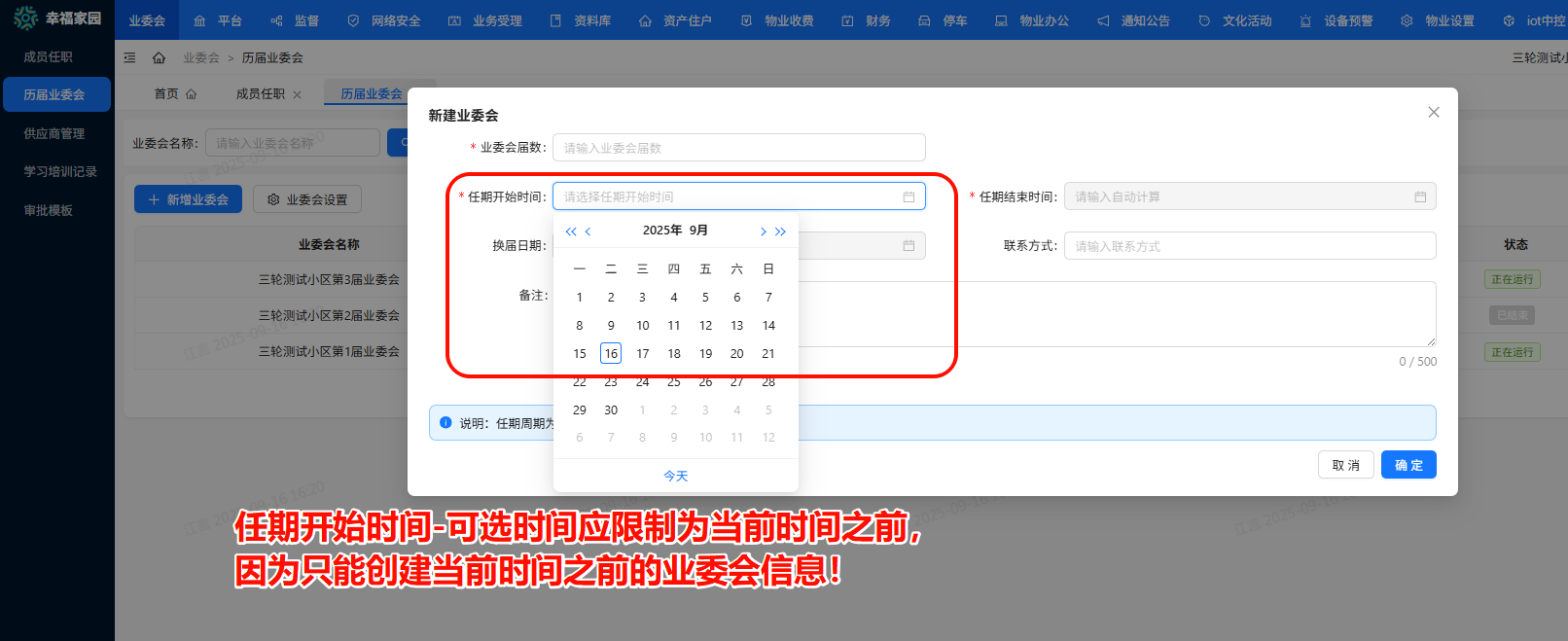Select day 16 in the calendar

(x=611, y=353)
